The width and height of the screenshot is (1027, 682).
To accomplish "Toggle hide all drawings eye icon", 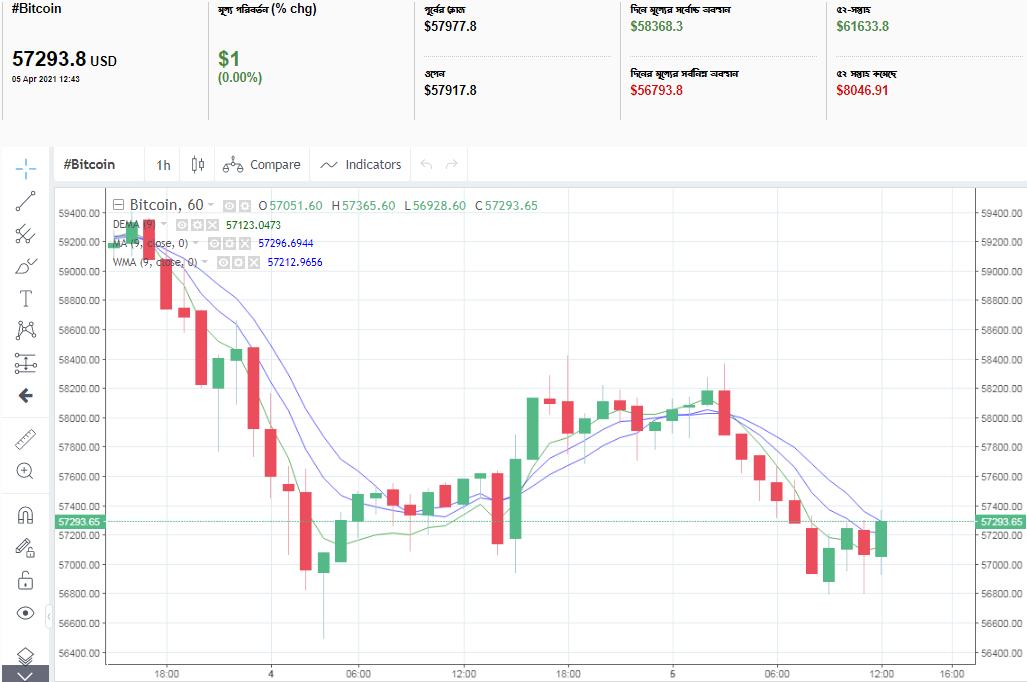I will point(26,613).
